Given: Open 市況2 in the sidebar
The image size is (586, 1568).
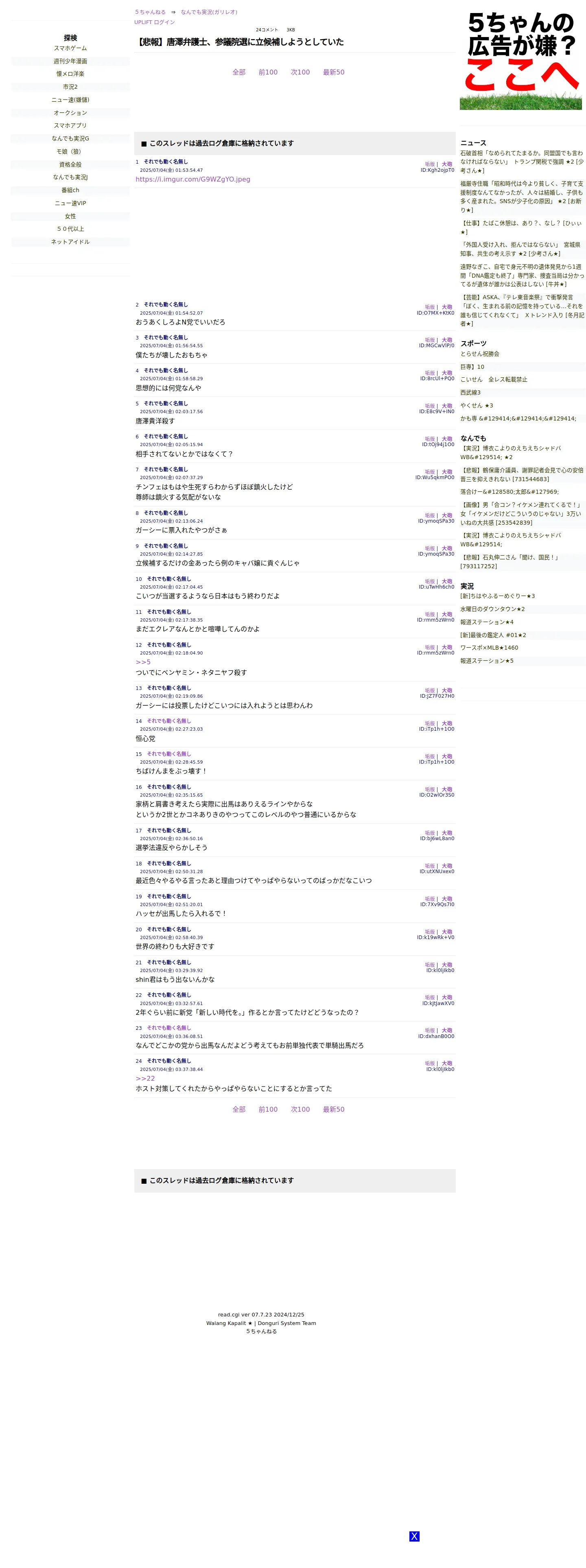Looking at the screenshot, I should 70,87.
